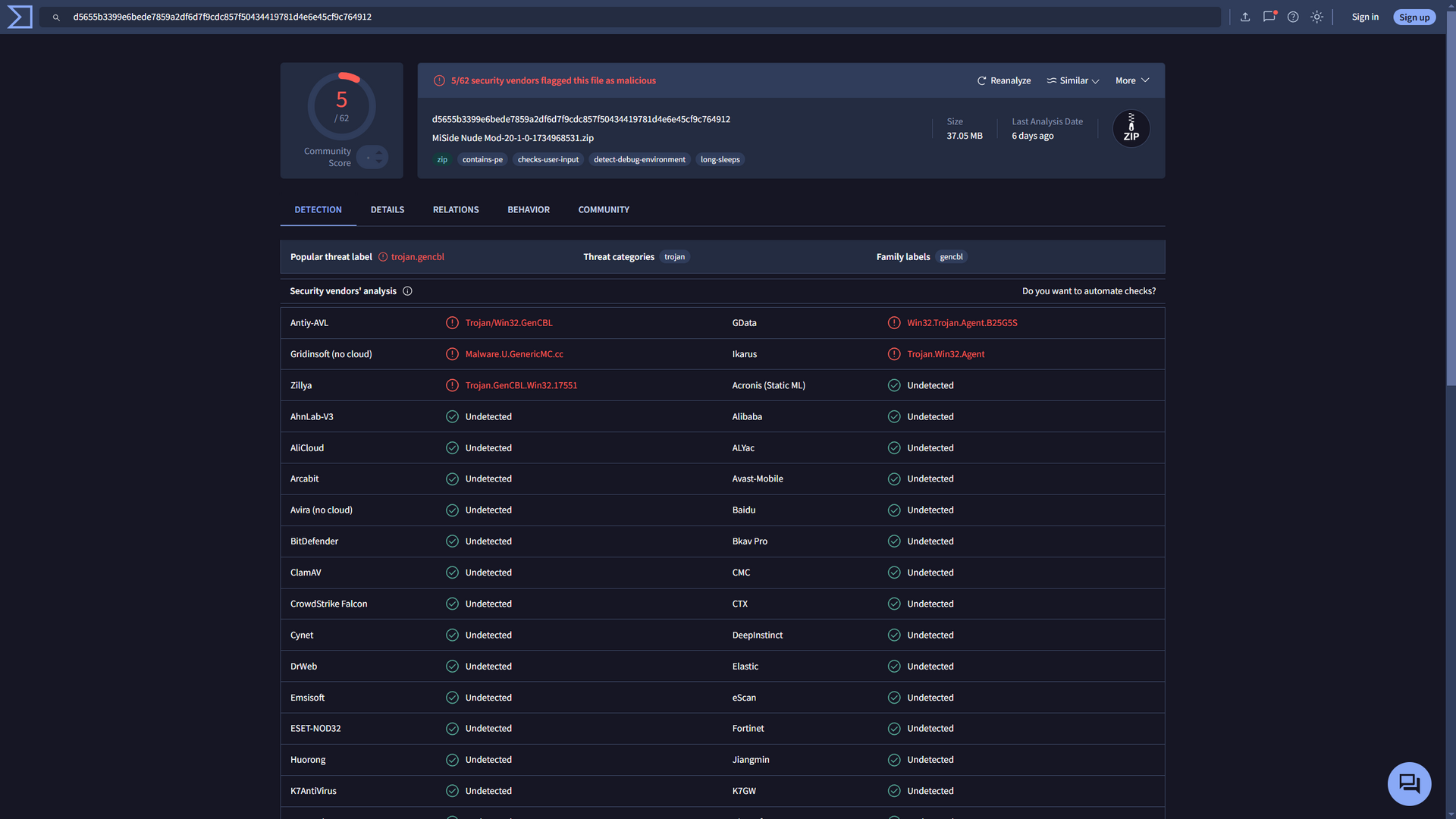The width and height of the screenshot is (1456, 819).
Task: Click Sign in link
Action: tap(1365, 17)
